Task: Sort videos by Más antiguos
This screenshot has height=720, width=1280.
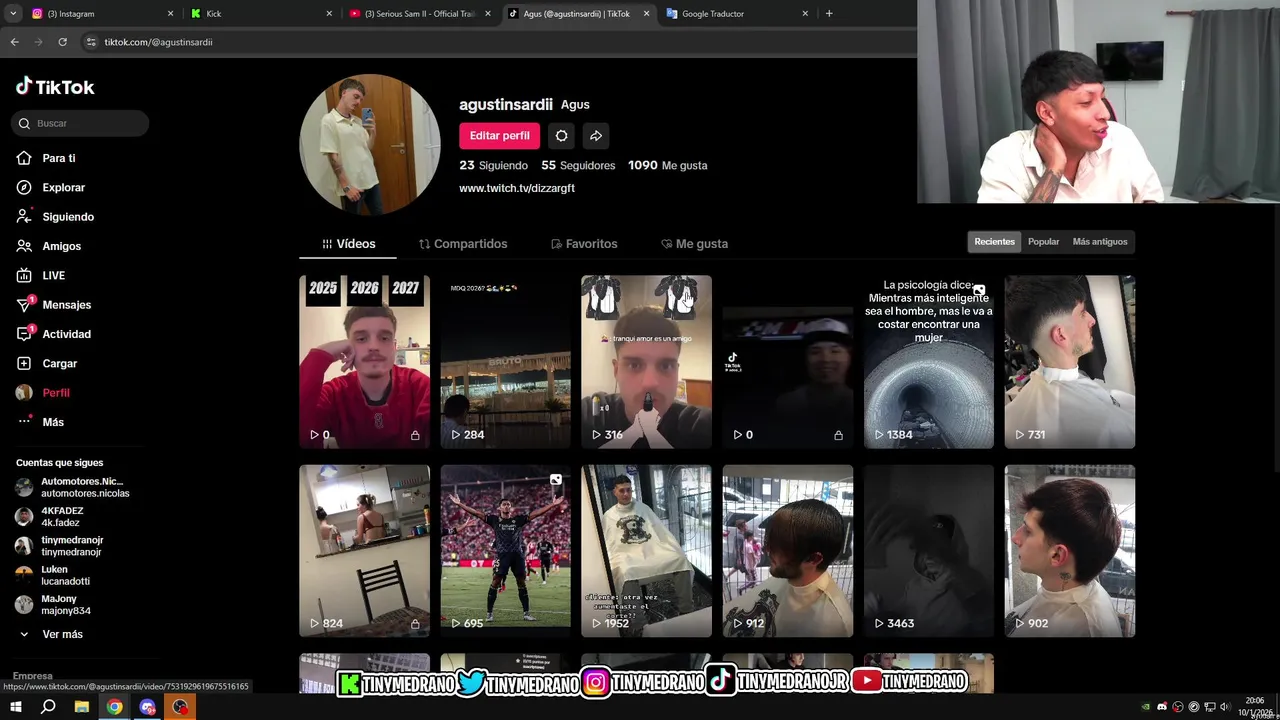Action: 1100,242
